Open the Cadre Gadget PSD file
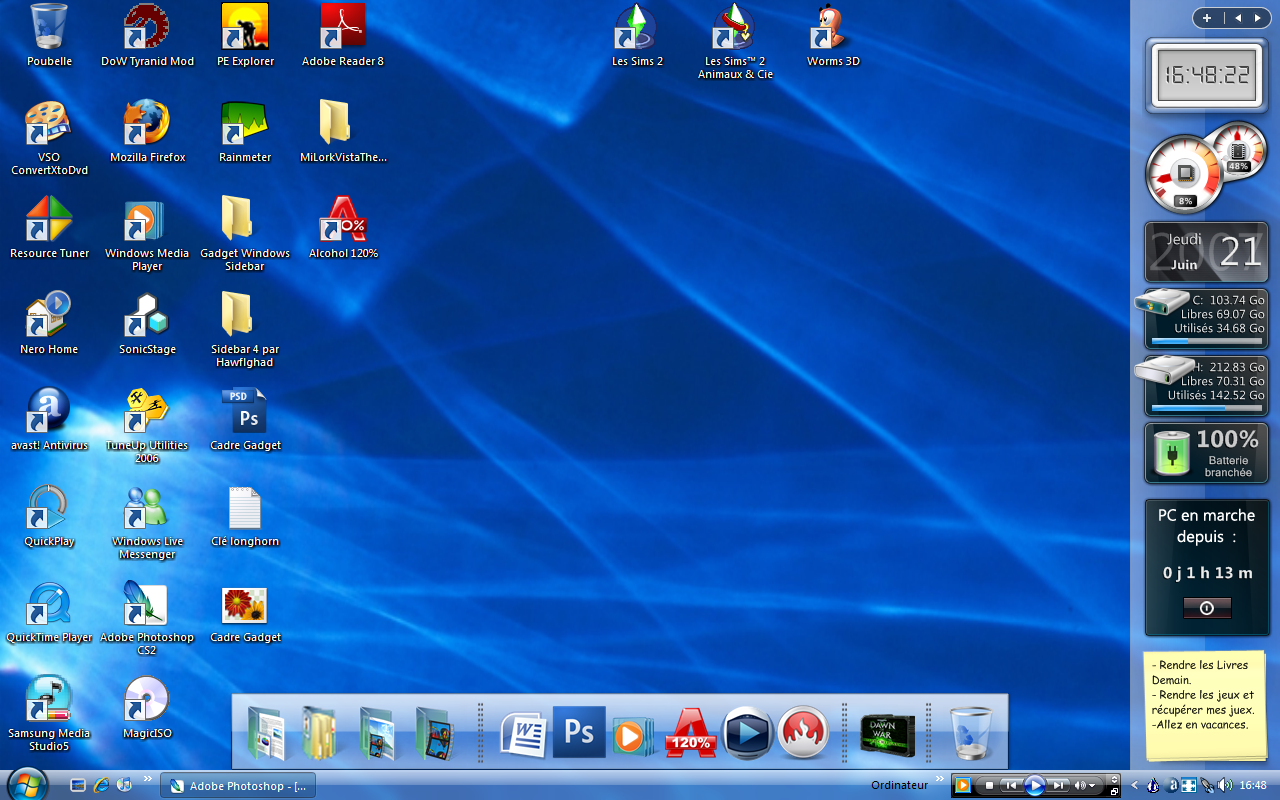 tap(245, 418)
